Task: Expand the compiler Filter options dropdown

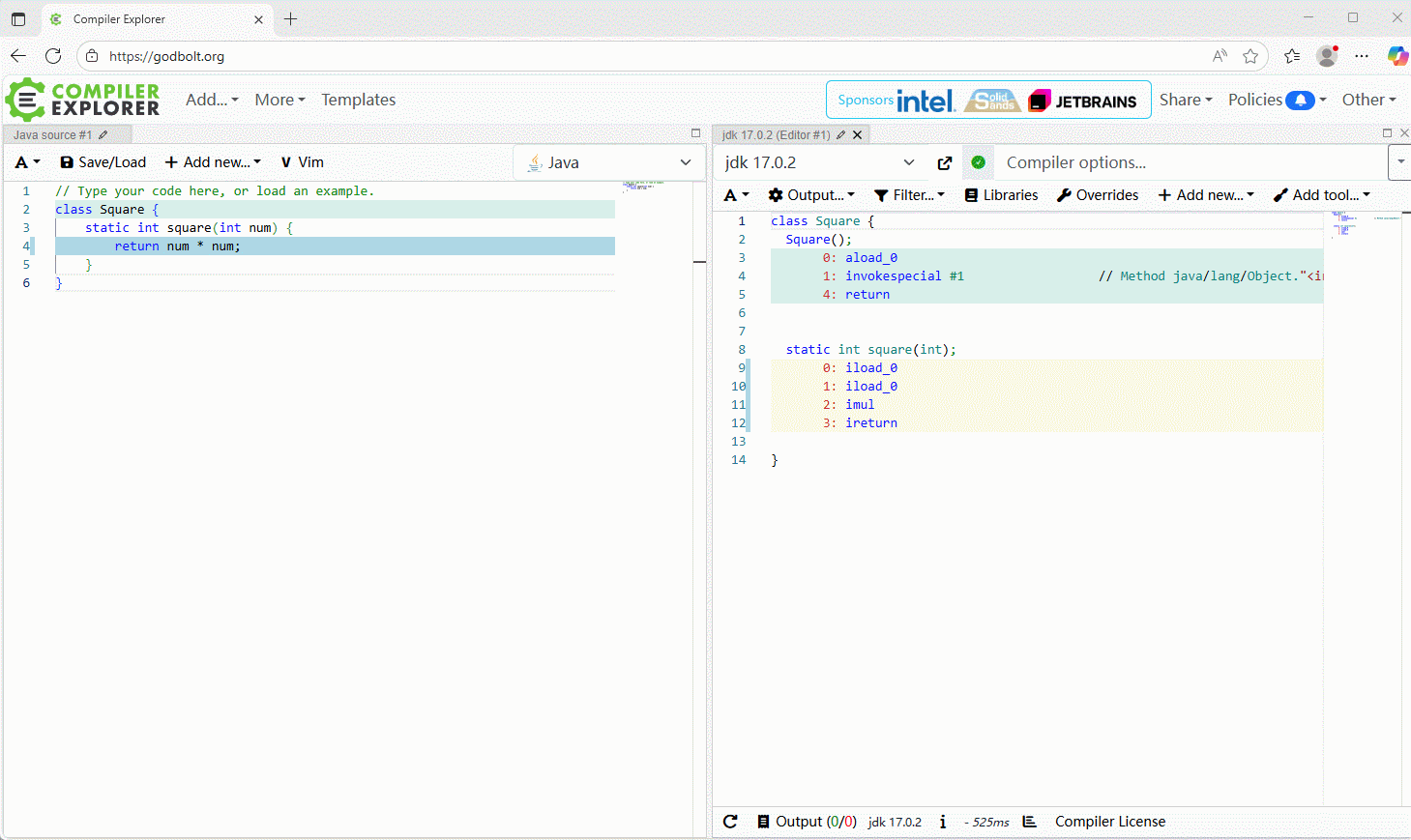Action: [909, 195]
